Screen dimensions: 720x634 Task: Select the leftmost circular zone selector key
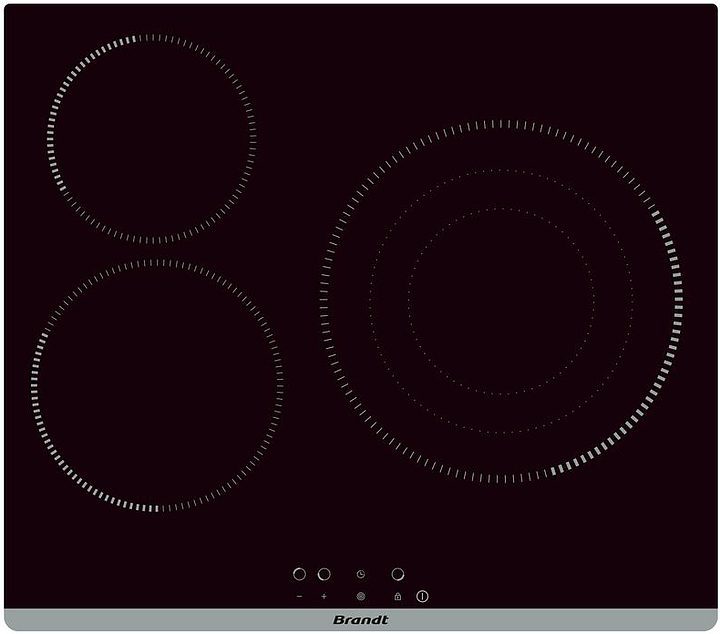[299, 574]
